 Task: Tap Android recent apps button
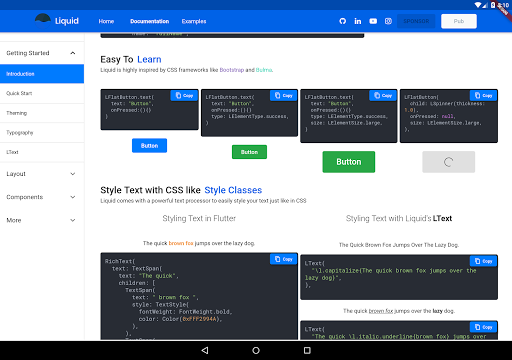[x=307, y=350]
